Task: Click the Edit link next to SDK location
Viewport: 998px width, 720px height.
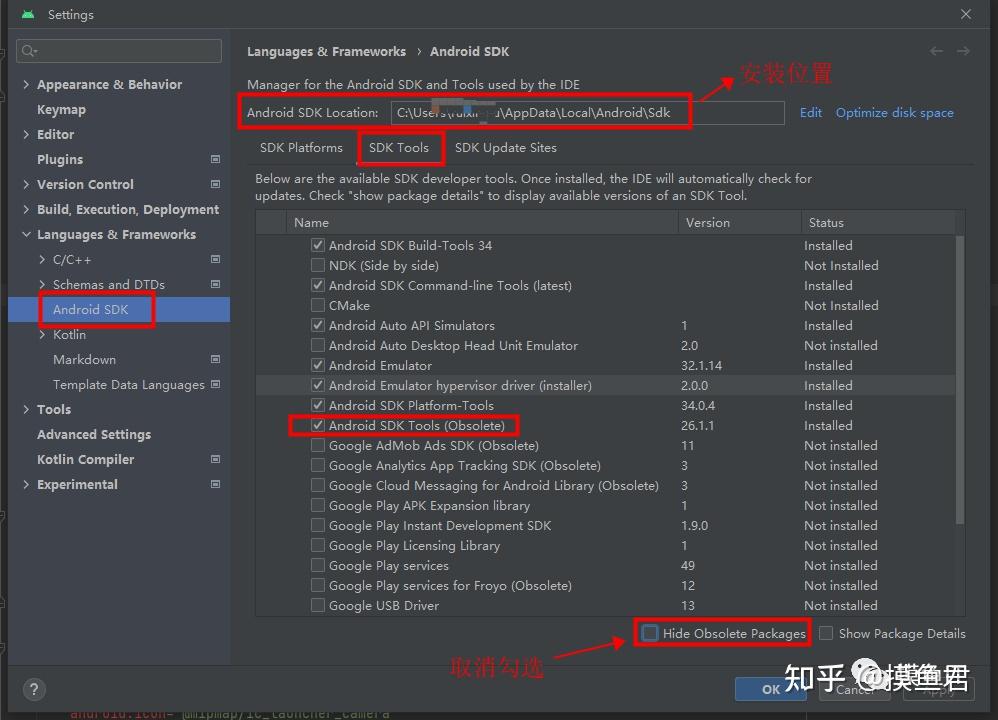Action: tap(810, 112)
